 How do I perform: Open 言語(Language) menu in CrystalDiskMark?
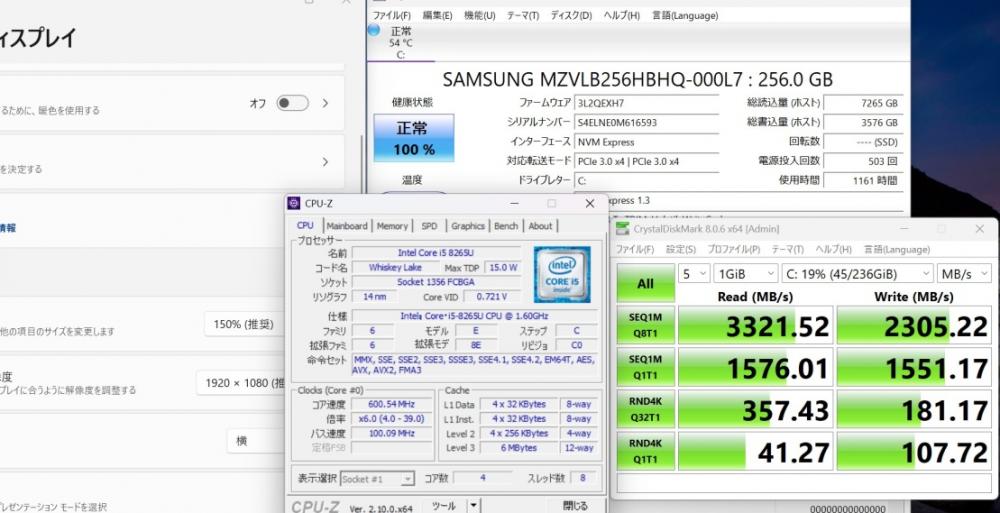tap(898, 249)
